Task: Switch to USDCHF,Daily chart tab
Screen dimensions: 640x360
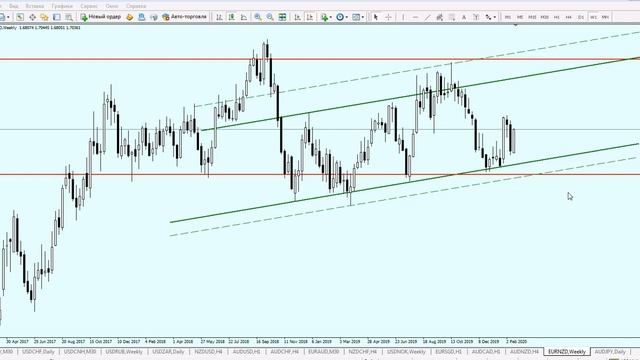Action: coord(38,351)
